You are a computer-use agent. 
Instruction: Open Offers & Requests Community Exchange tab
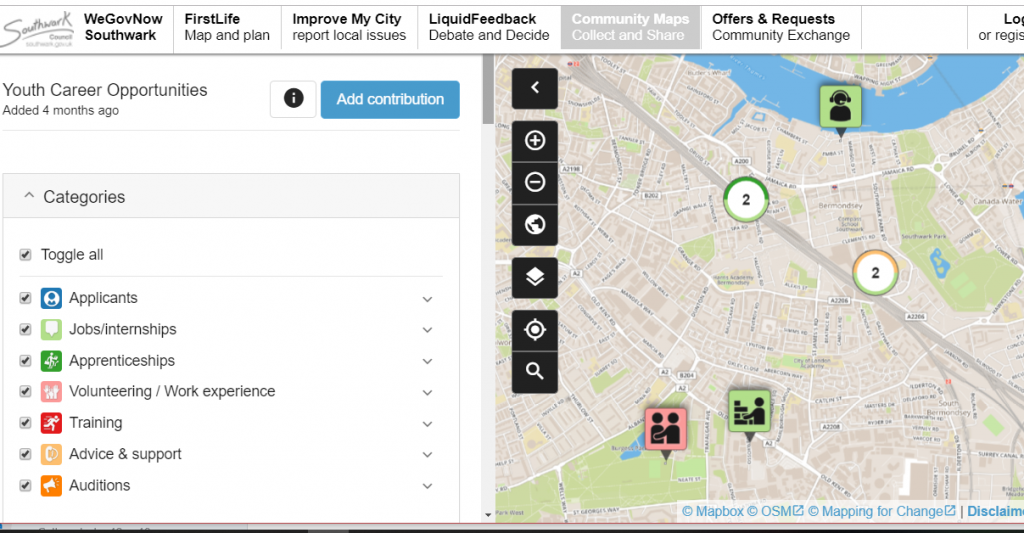click(x=781, y=27)
